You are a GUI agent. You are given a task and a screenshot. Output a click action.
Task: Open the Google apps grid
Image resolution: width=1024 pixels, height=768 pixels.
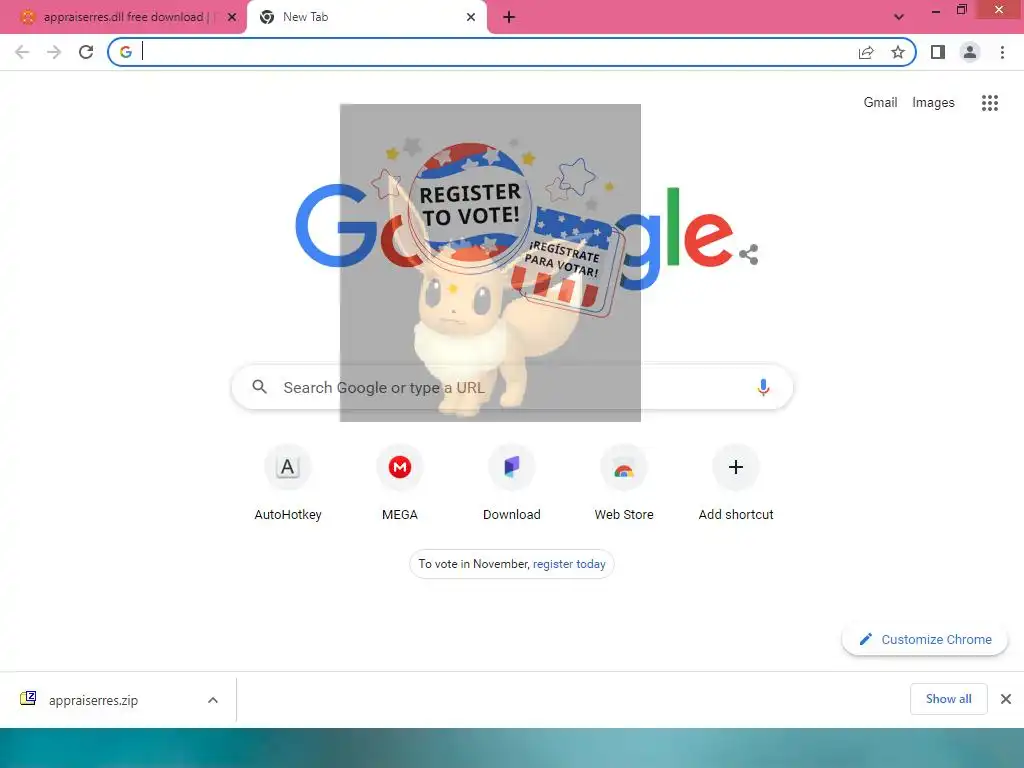click(990, 103)
